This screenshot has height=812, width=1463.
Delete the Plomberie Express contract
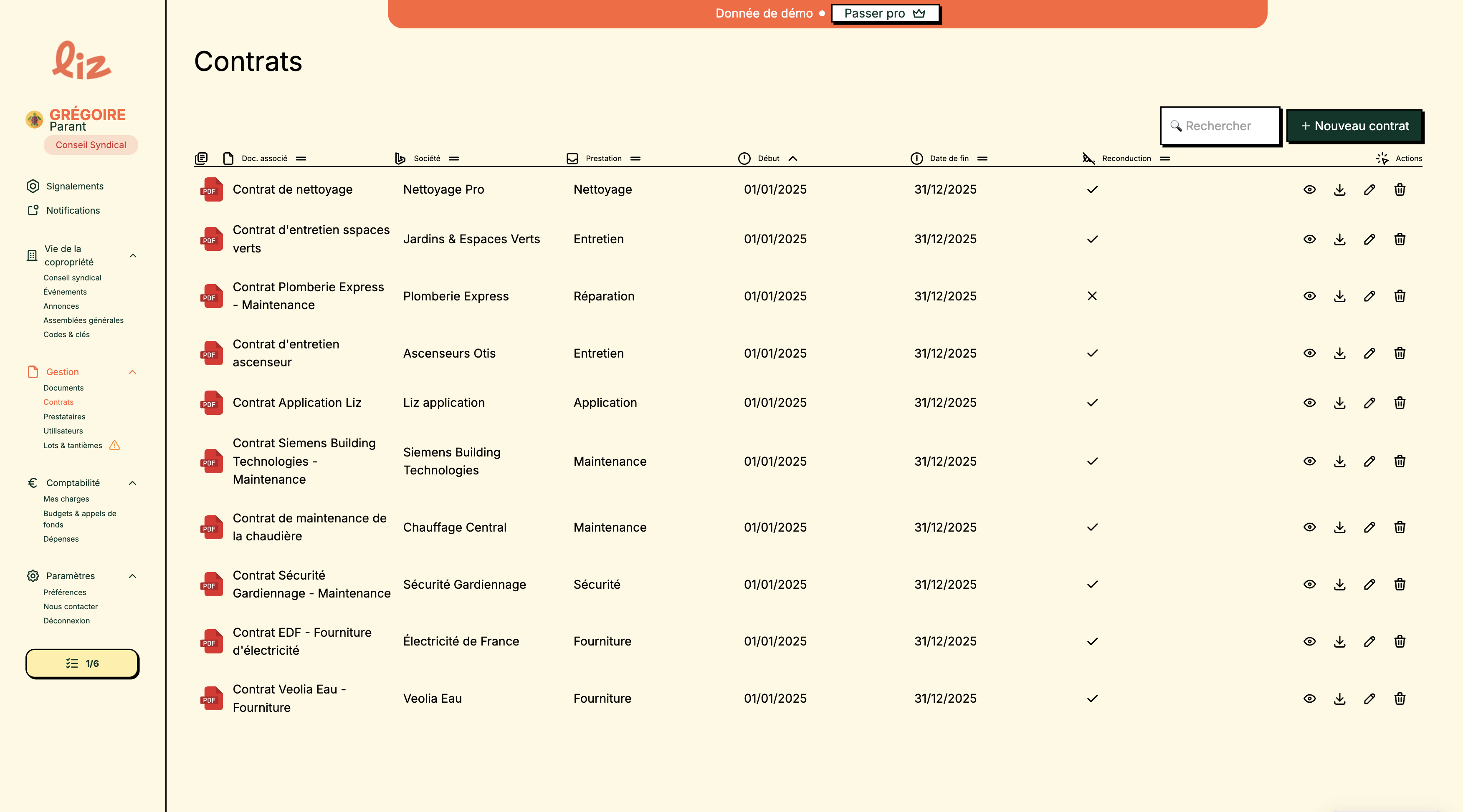tap(1400, 296)
